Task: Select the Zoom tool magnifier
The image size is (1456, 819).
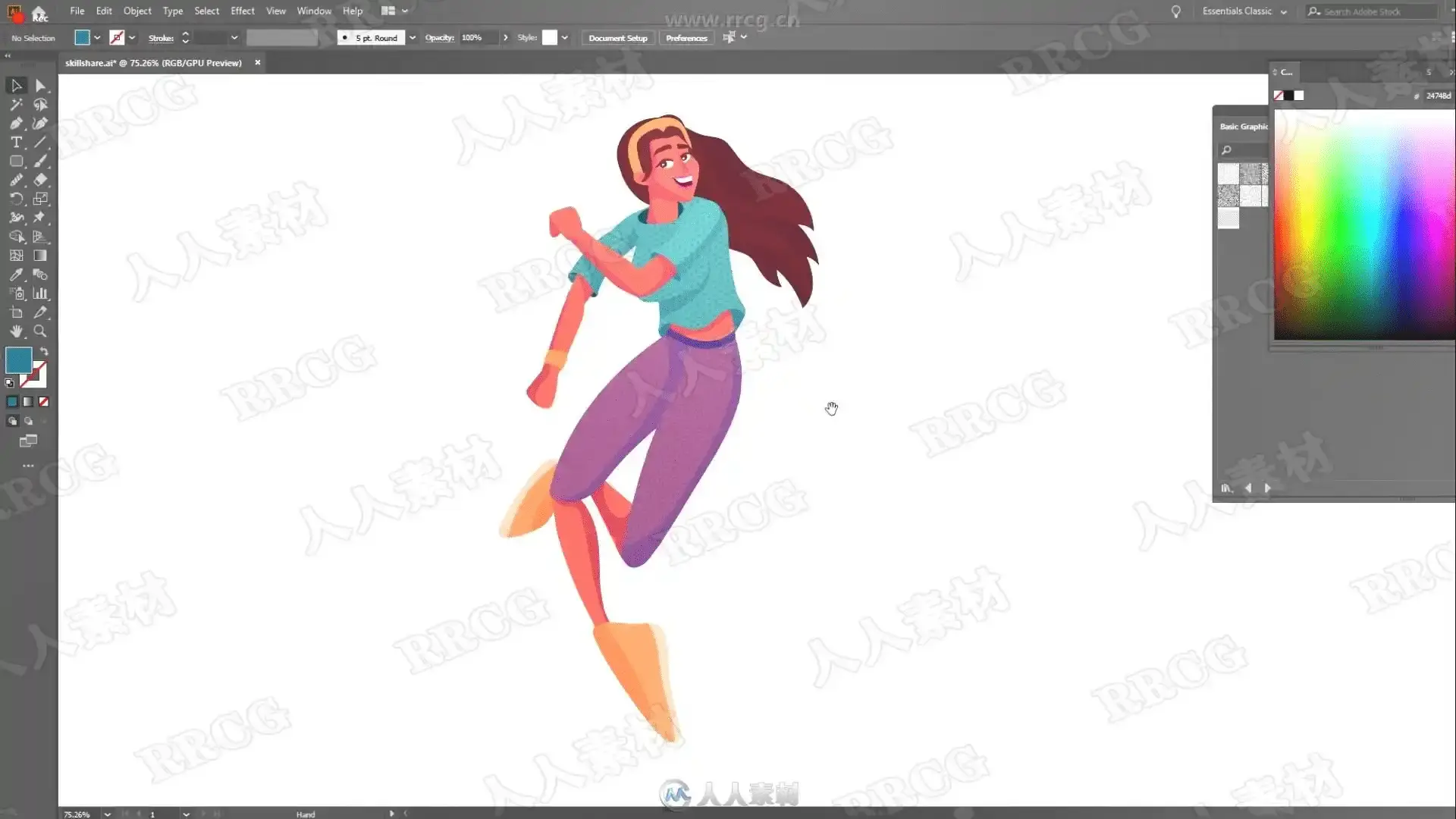Action: (40, 331)
